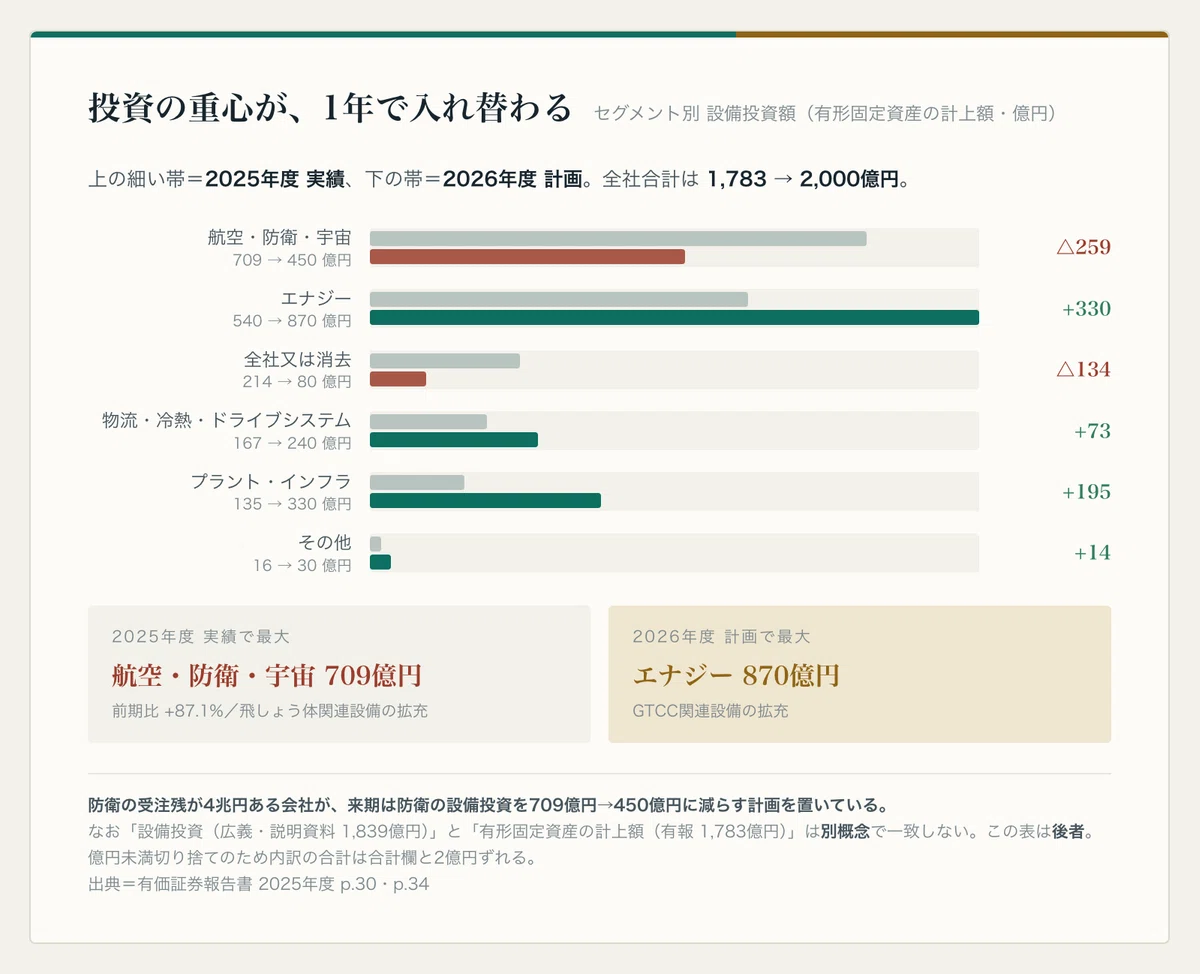
Task: Click the △259 change value
Action: (1083, 247)
